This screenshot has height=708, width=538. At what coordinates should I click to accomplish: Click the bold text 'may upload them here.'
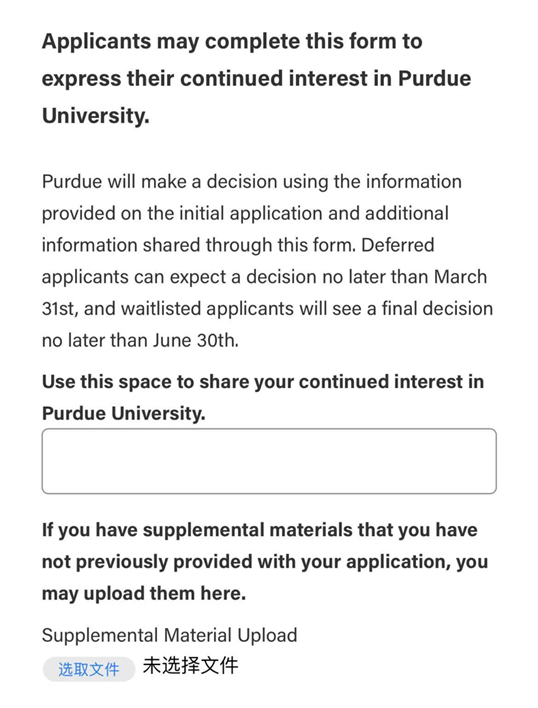click(144, 593)
